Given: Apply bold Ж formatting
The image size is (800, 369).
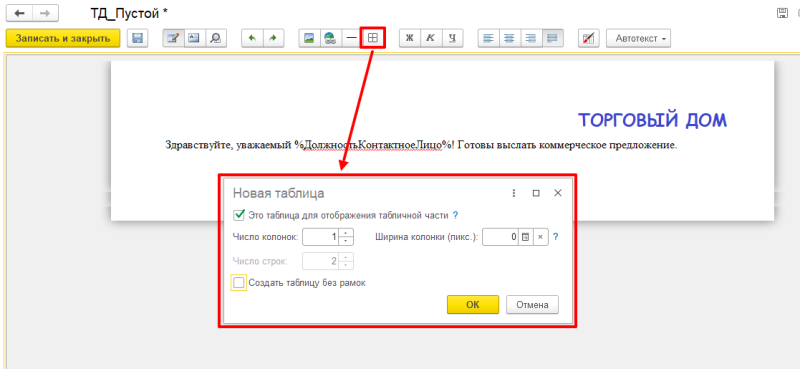Looking at the screenshot, I should coord(409,39).
